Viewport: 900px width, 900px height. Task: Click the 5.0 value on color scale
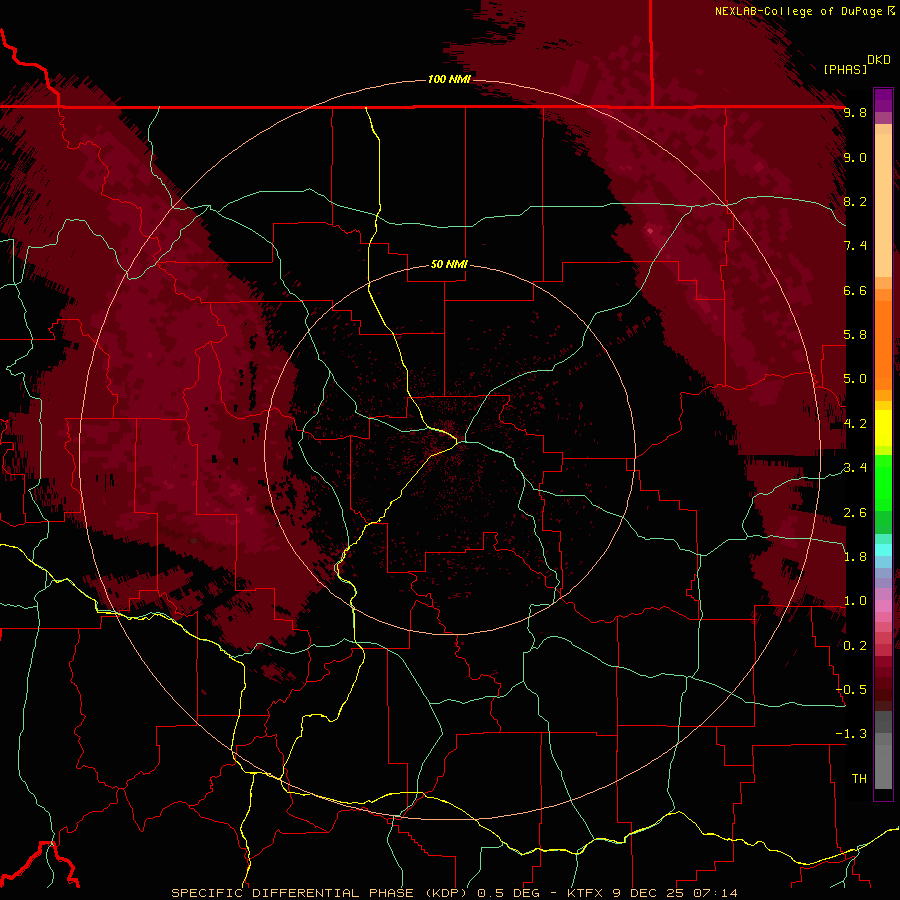[x=855, y=379]
